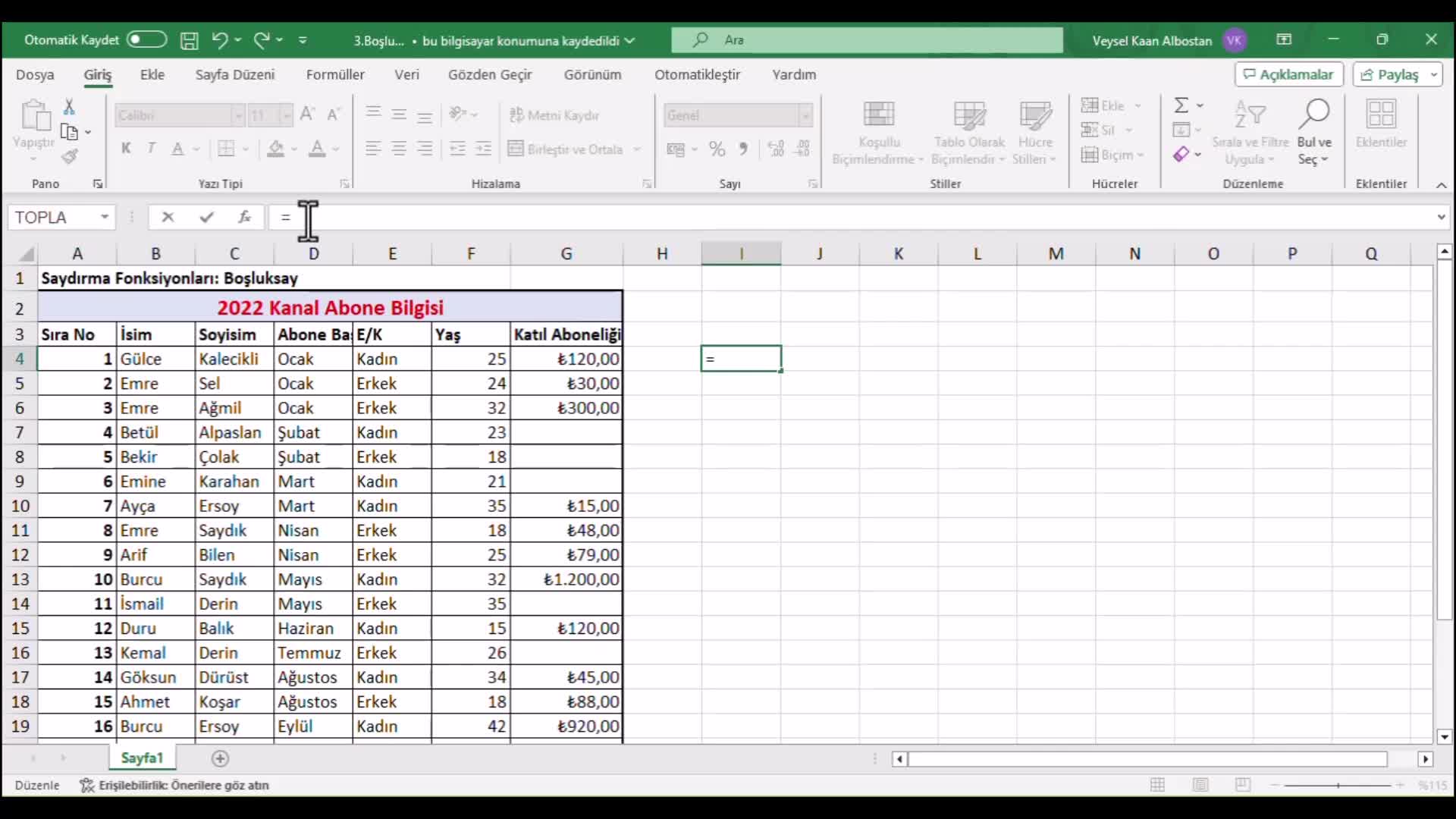This screenshot has height=819, width=1456.
Task: Switch to the Gözden Geçir tab
Action: [x=490, y=74]
